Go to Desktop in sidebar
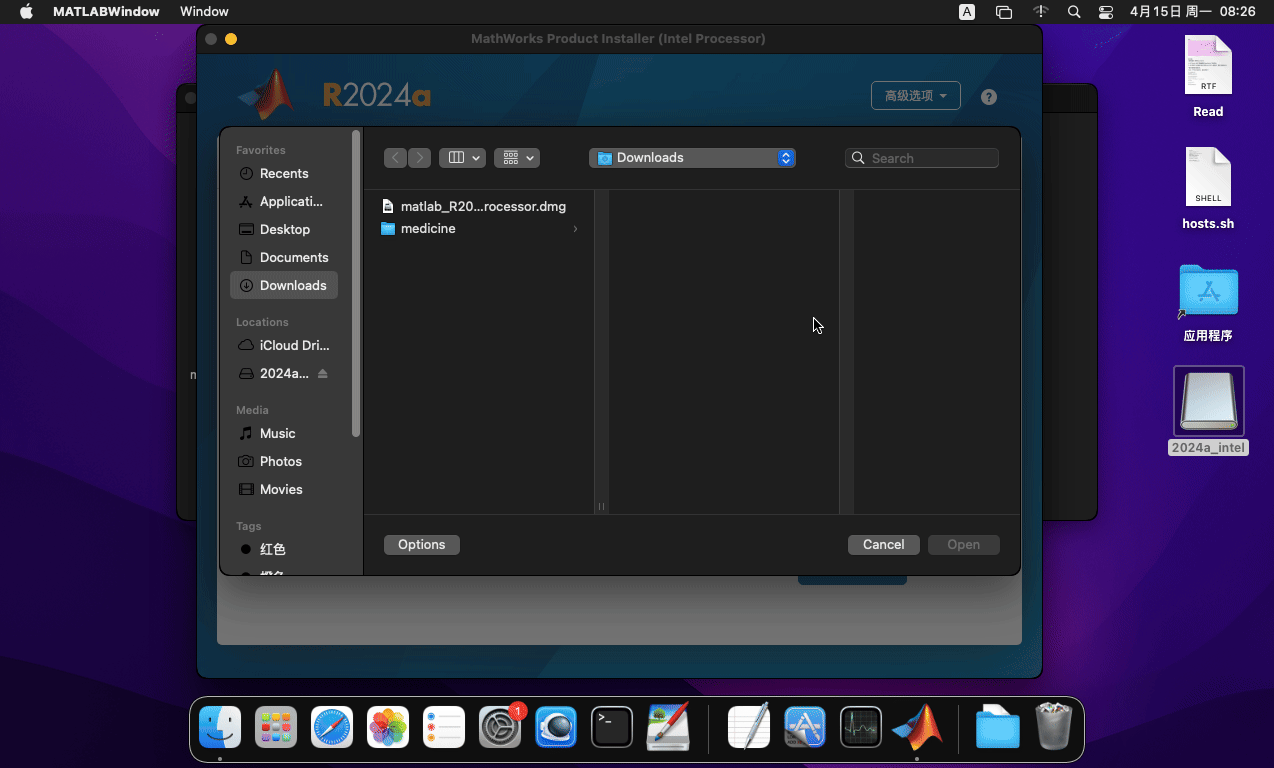Viewport: 1274px width, 768px height. click(284, 229)
